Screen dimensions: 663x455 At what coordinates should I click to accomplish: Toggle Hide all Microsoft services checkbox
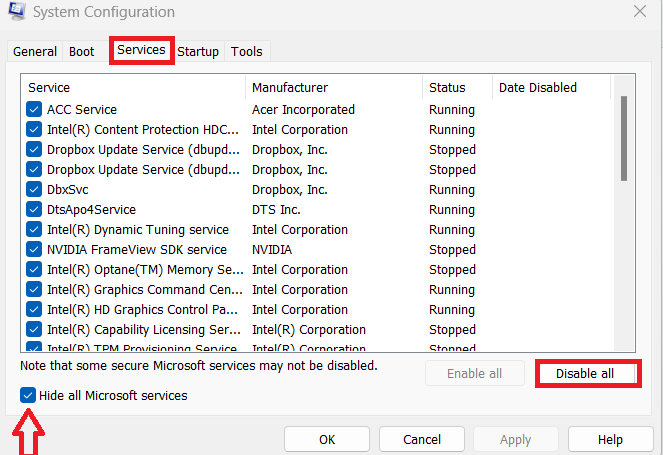point(28,396)
